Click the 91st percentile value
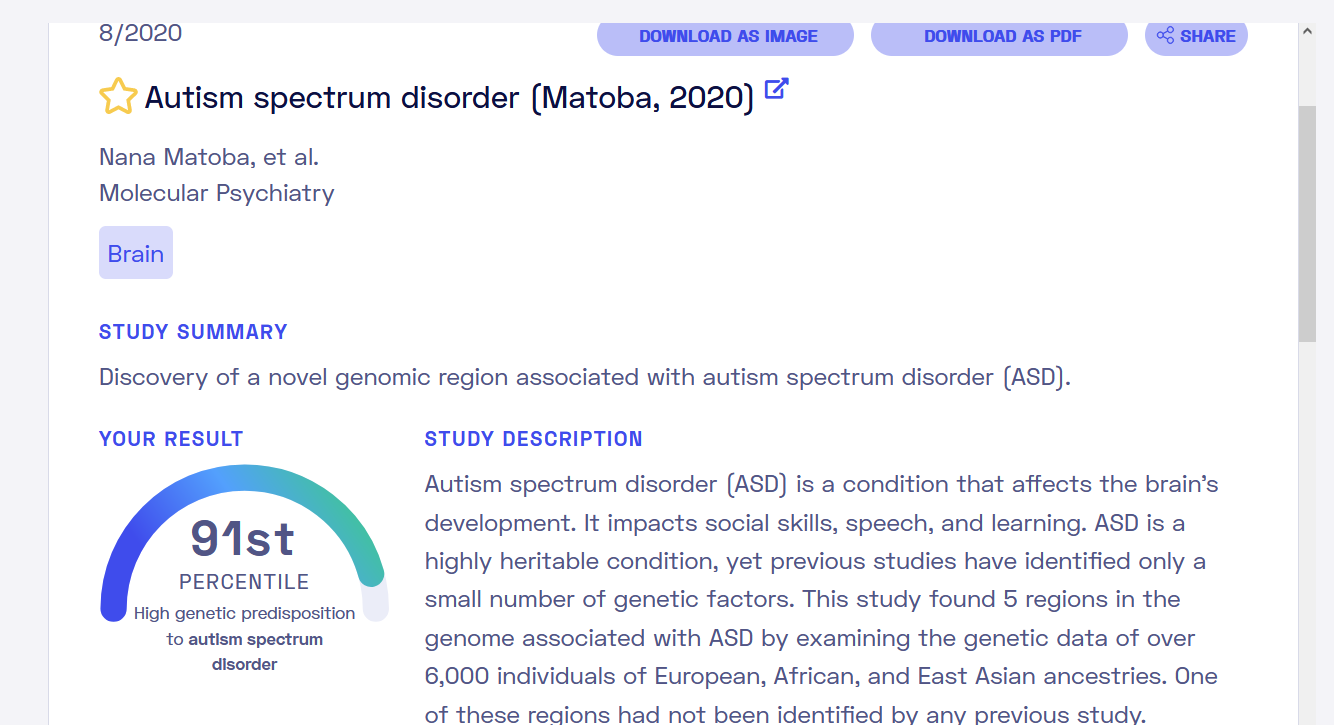 243,538
